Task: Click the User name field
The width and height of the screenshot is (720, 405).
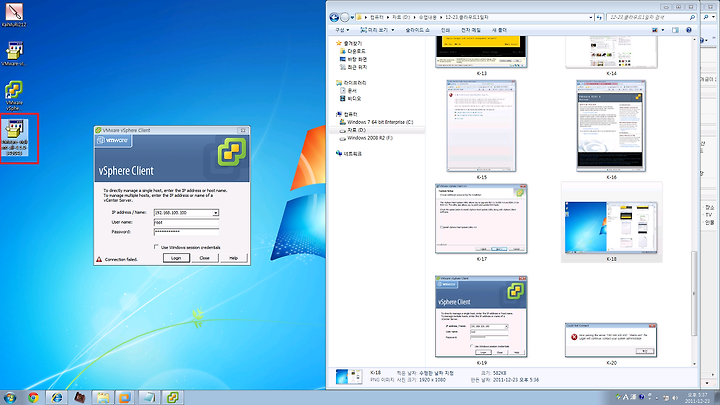Action: [x=186, y=222]
